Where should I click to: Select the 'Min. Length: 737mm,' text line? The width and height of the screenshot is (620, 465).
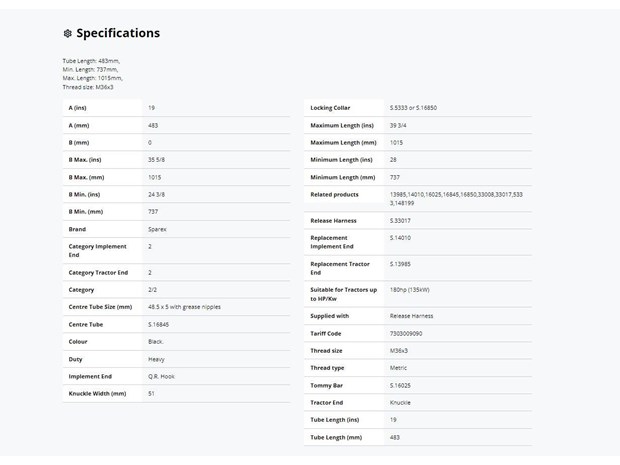91,70
